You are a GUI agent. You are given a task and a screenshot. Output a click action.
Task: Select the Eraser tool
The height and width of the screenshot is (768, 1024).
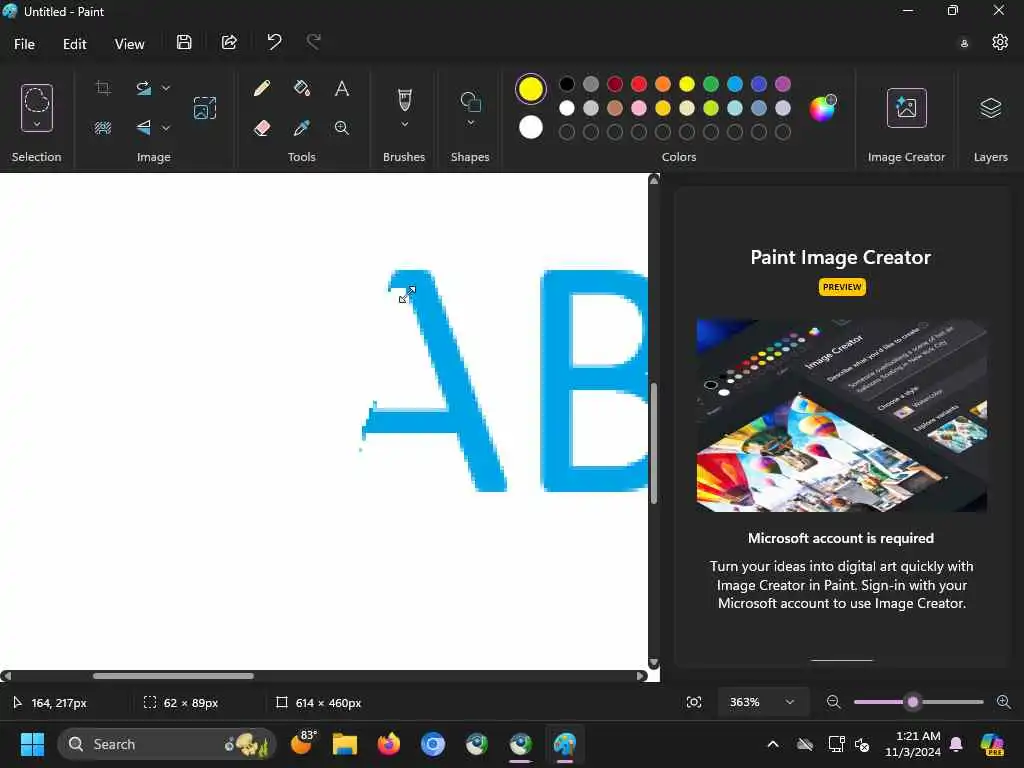262,128
